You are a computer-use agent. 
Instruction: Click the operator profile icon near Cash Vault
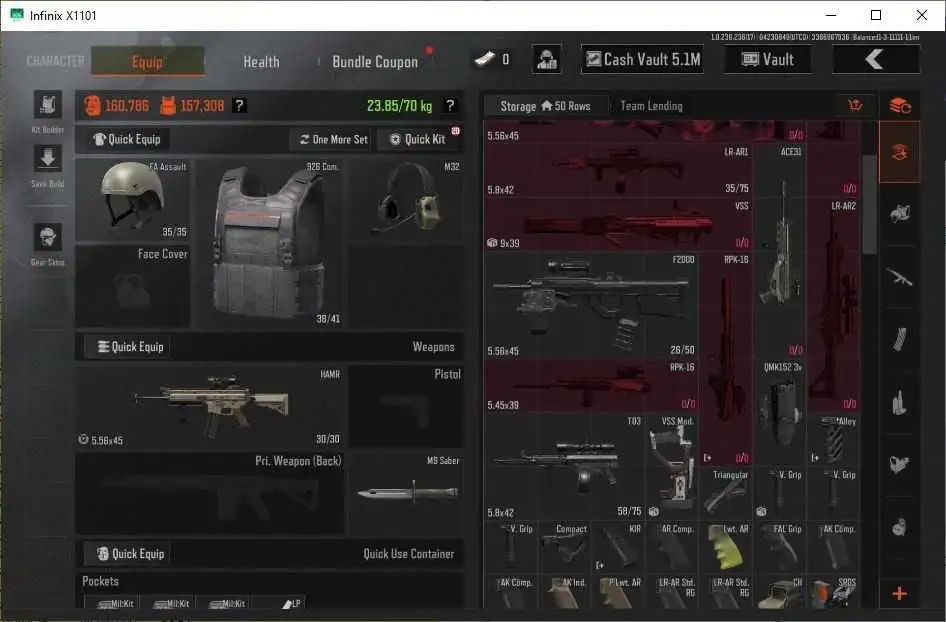coord(547,59)
